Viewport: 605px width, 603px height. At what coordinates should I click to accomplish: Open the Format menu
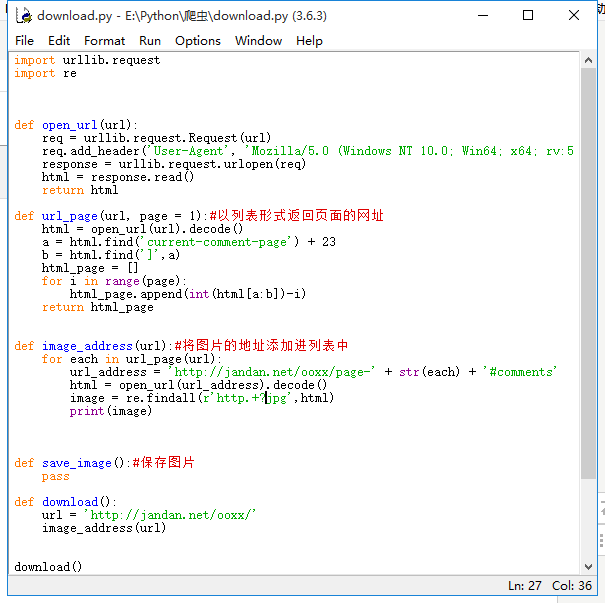(104, 40)
